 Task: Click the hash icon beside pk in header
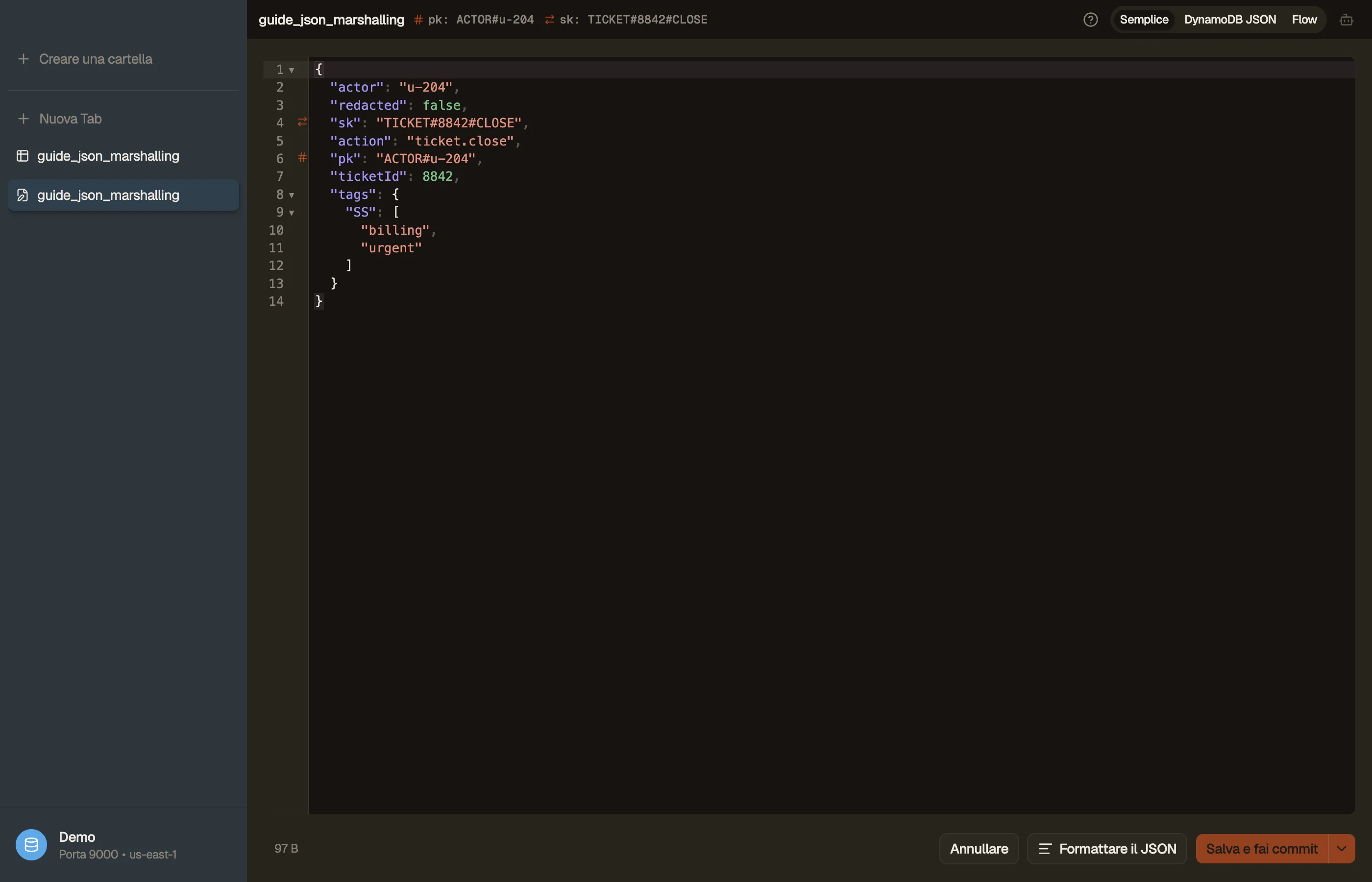click(x=418, y=20)
